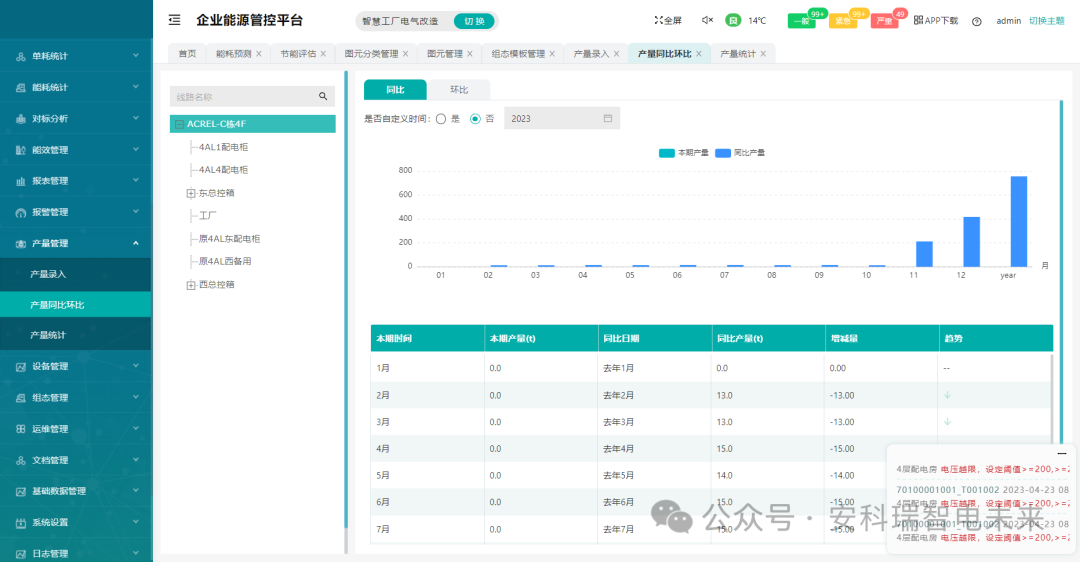Expand the 基础数据管理 menu chevron

point(136,490)
